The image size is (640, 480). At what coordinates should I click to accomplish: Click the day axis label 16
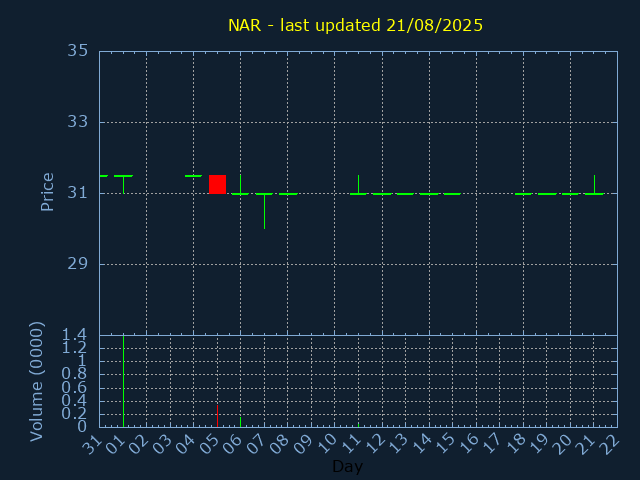click(468, 444)
